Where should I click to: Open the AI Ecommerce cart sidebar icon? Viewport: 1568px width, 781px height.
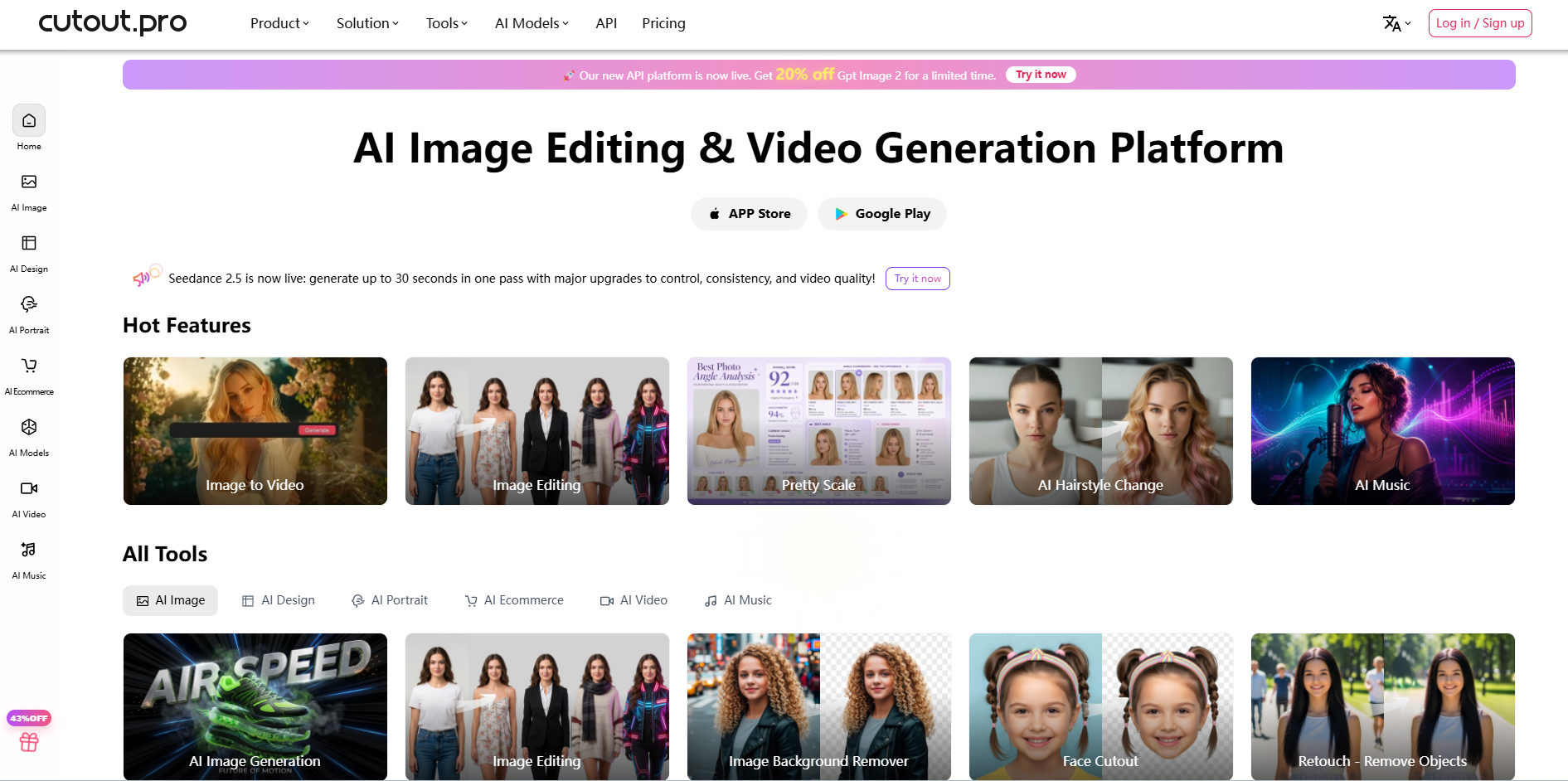(x=29, y=366)
